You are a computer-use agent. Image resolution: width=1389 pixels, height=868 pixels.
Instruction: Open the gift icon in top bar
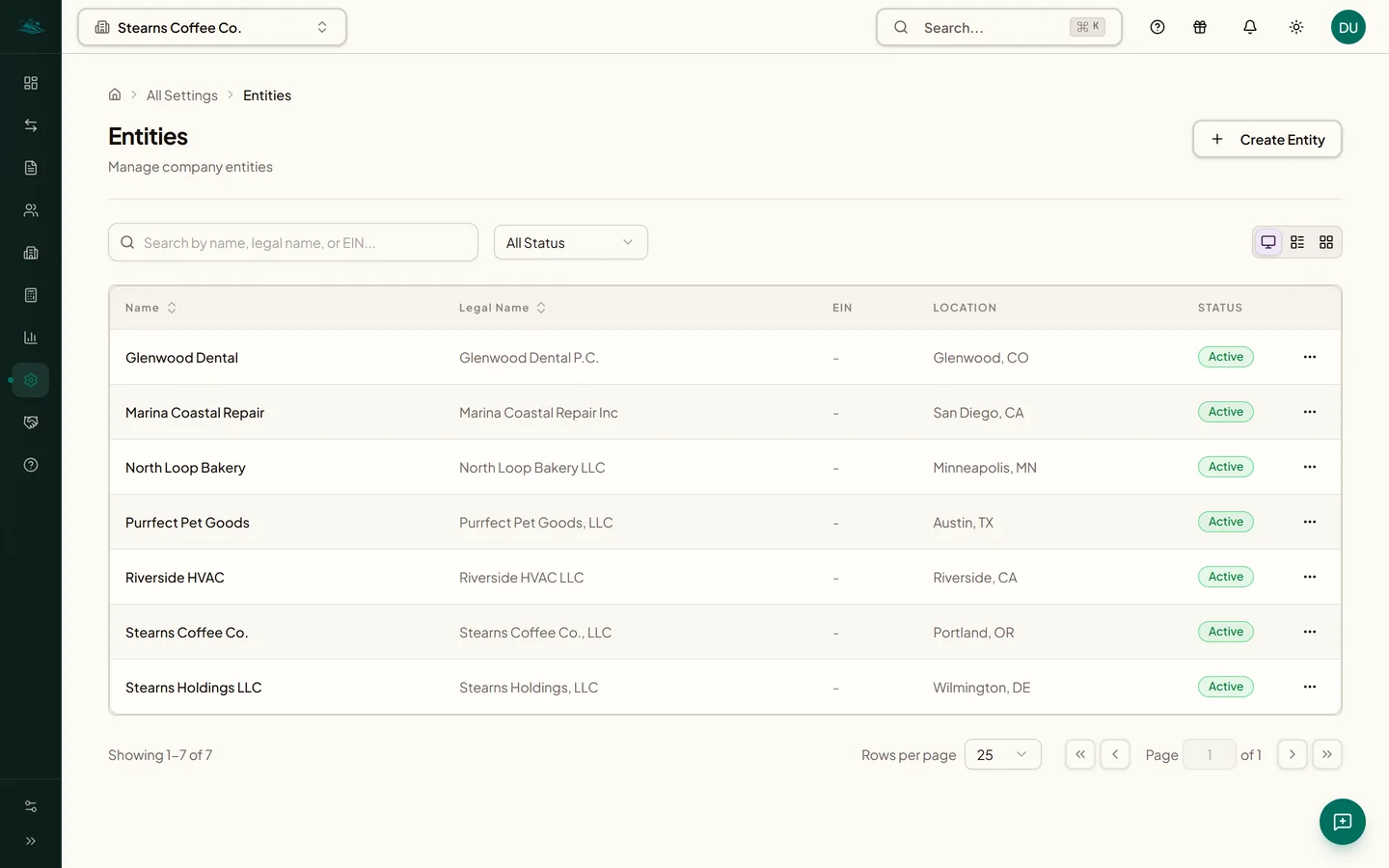(x=1200, y=27)
